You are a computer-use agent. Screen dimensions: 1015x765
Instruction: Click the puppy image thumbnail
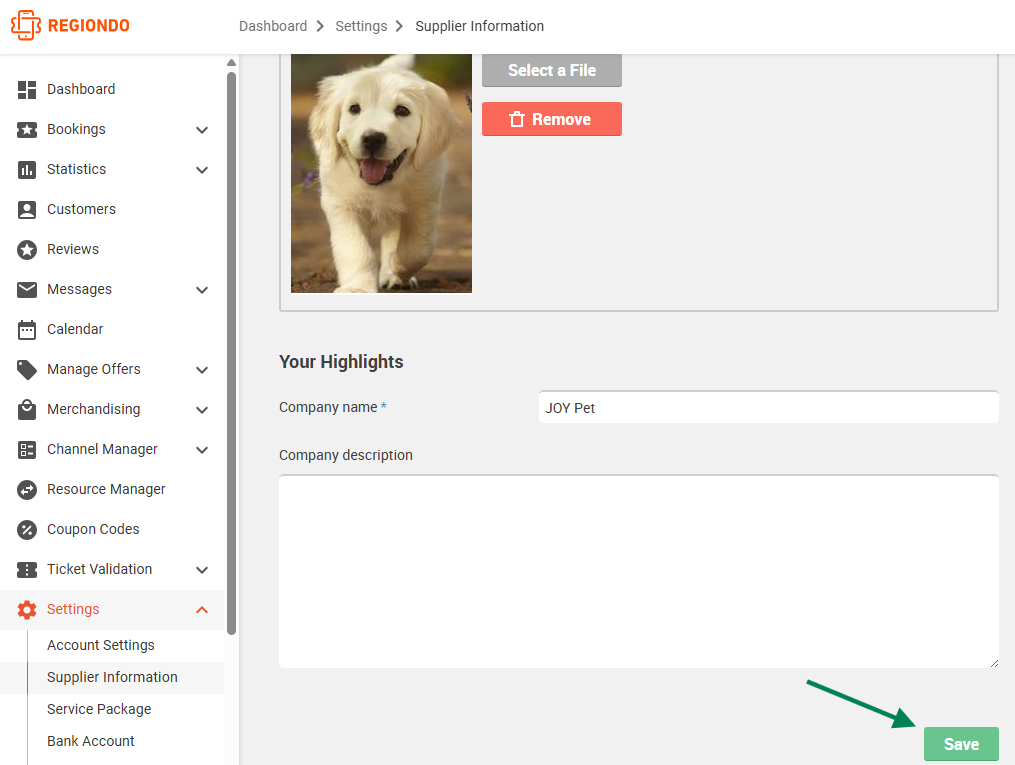point(381,173)
